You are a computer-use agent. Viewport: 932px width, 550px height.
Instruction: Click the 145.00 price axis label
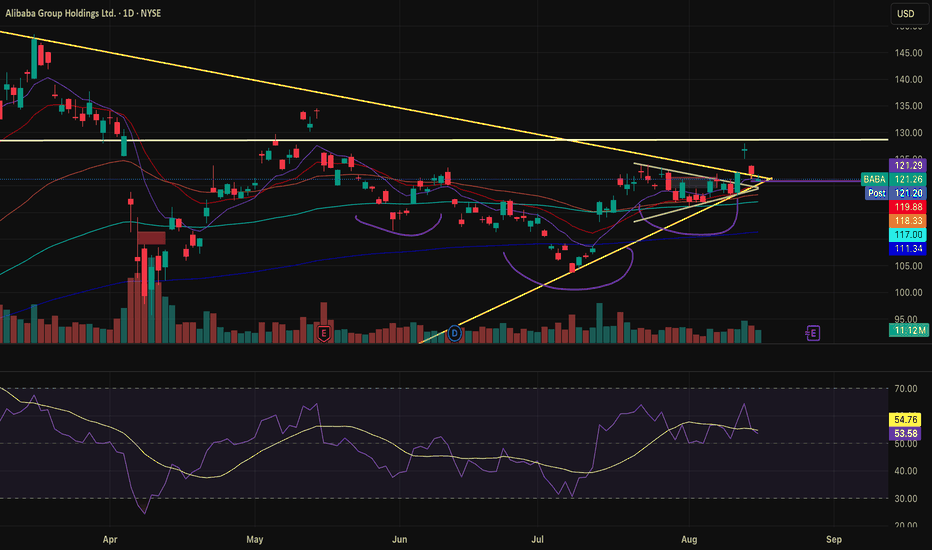908,53
